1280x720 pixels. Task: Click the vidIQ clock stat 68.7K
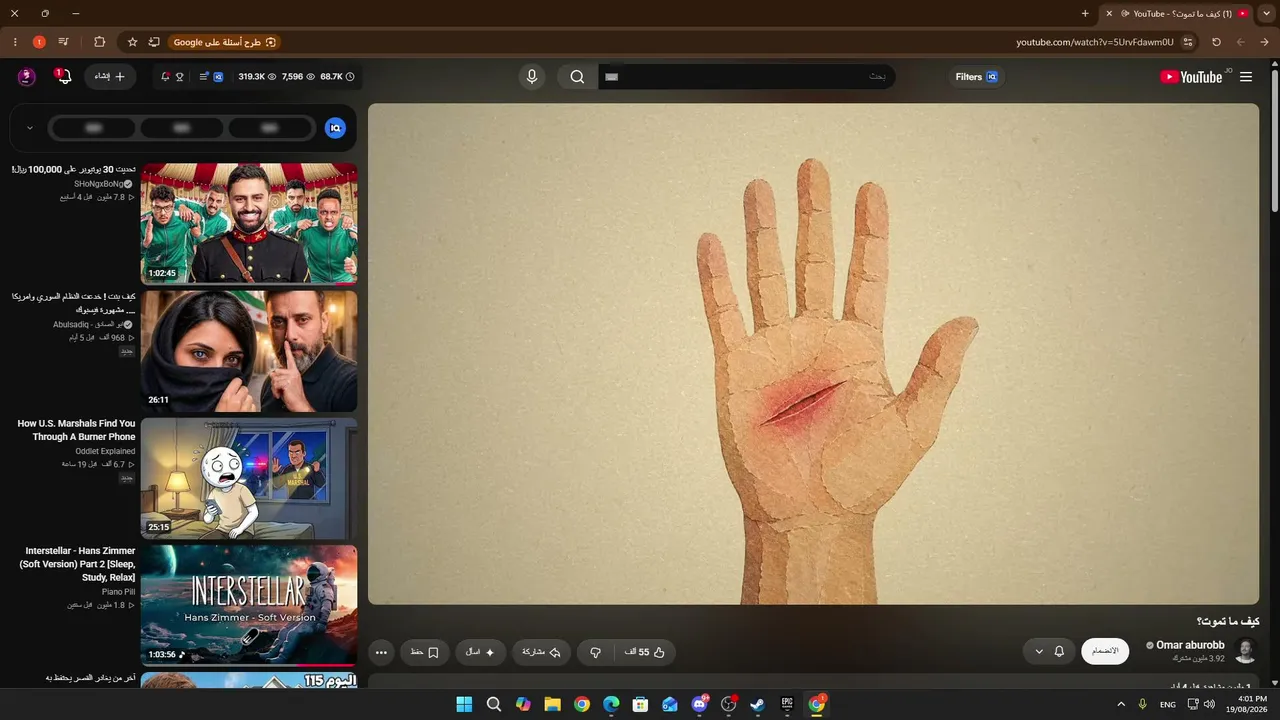(x=337, y=77)
